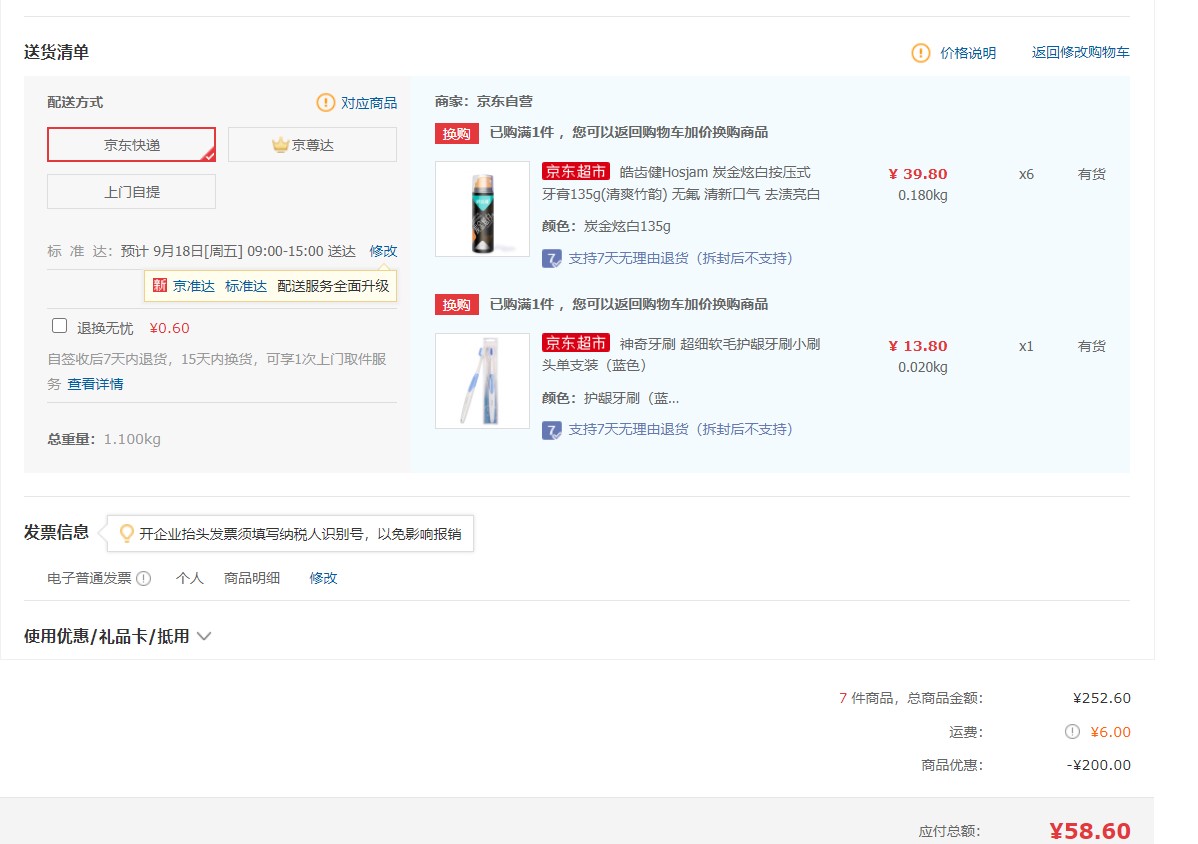Enable the 退换无忧 checkbox
Viewport: 1198px width, 844px height.
point(60,326)
